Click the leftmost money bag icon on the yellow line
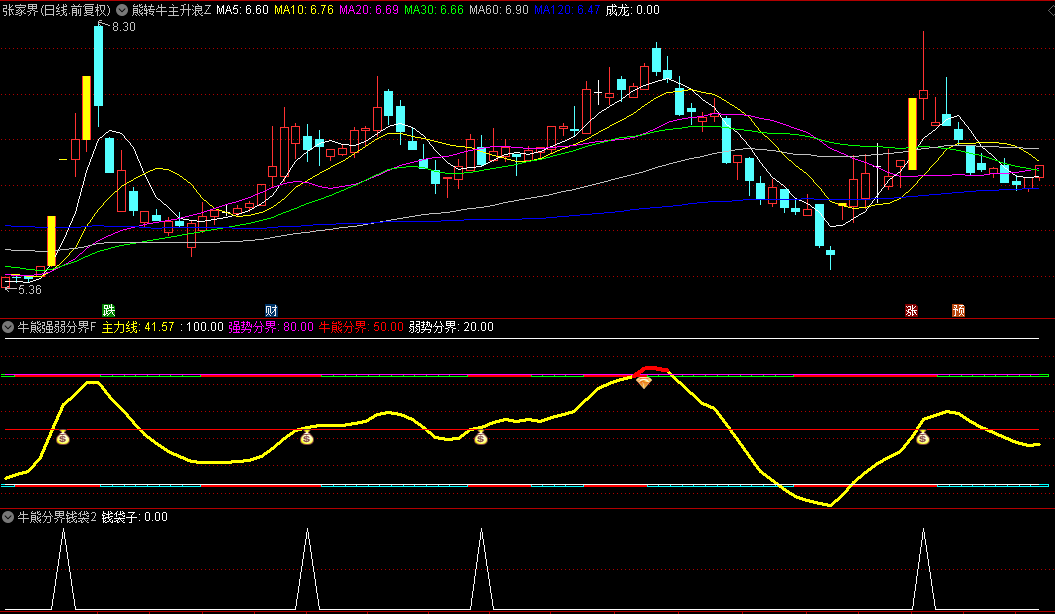 click(x=62, y=437)
